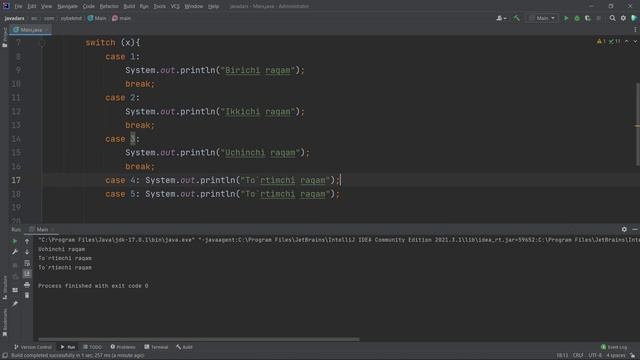640x360 pixels.
Task: Open the Help menu
Action: pos(213,7)
